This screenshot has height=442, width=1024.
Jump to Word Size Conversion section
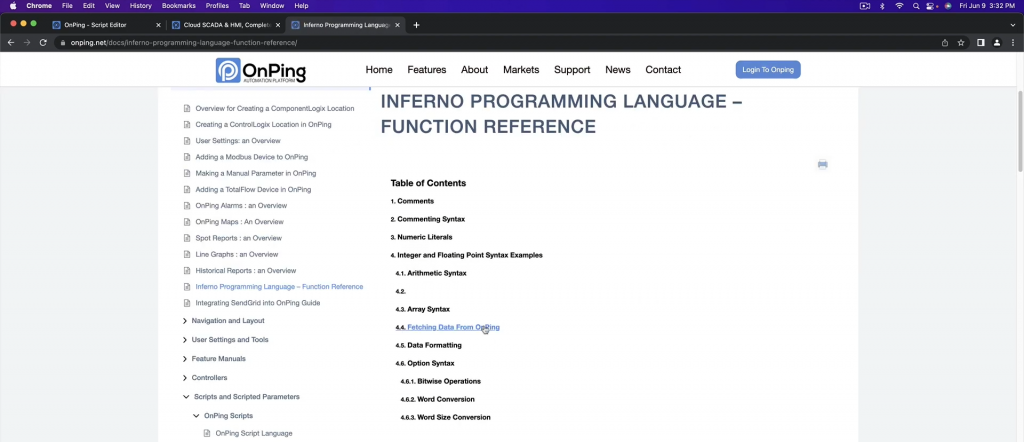pos(454,417)
